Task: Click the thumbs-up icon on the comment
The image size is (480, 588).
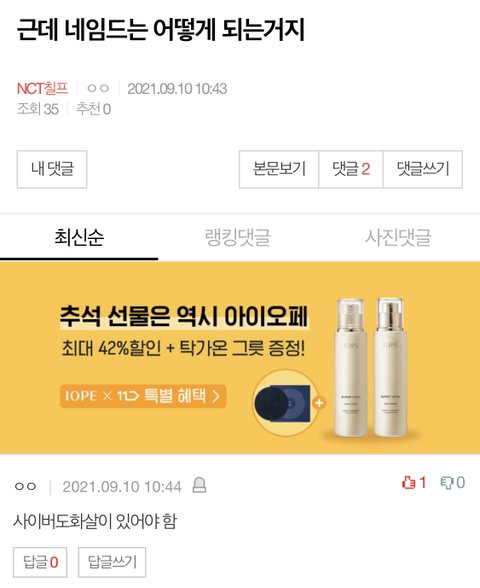Action: click(408, 482)
